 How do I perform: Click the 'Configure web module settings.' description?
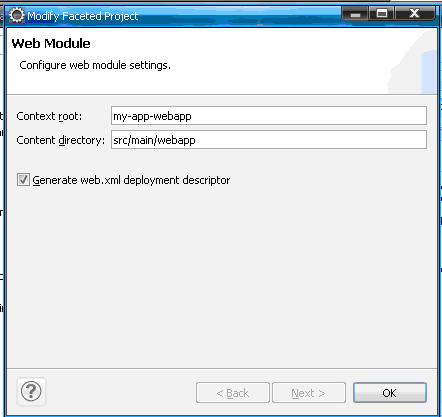[x=95, y=65]
